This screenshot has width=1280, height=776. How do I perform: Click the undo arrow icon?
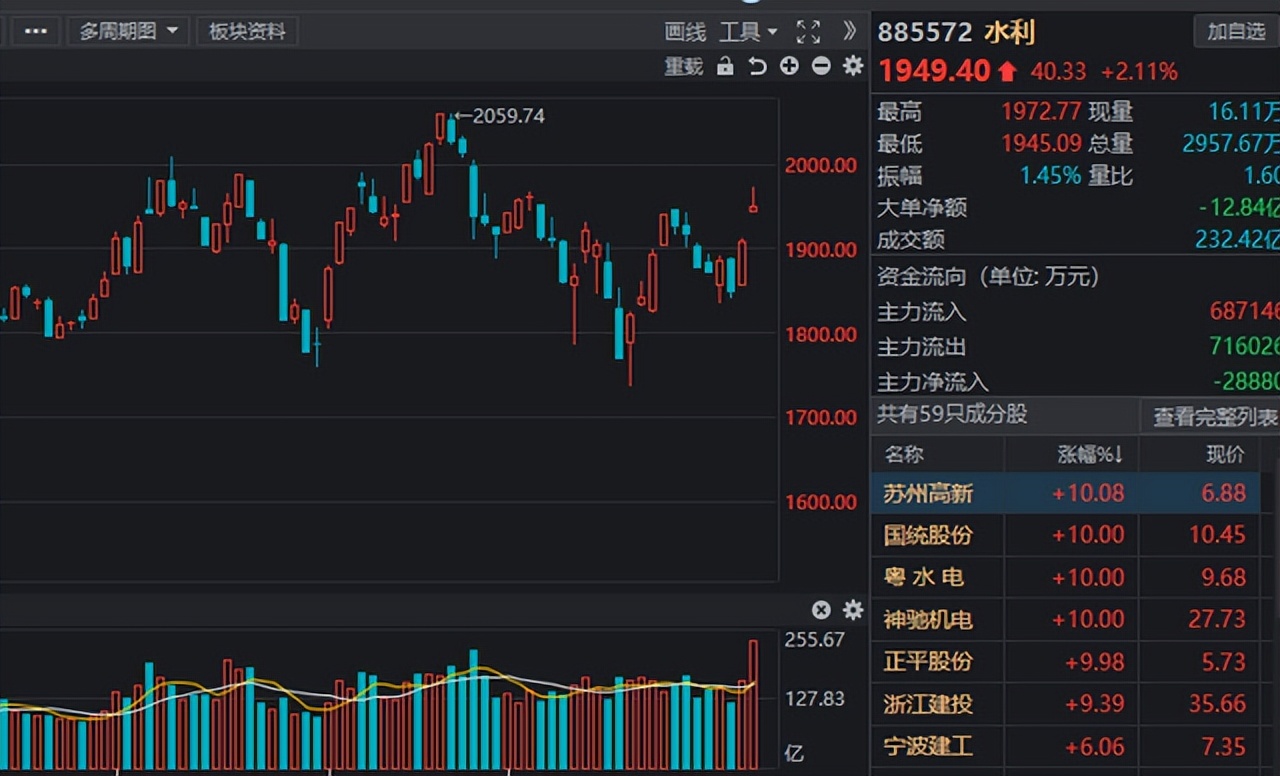(757, 67)
